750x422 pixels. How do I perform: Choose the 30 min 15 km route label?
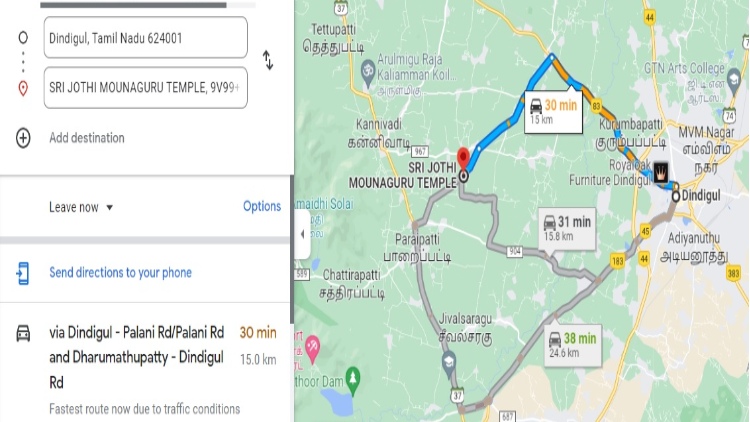point(553,111)
